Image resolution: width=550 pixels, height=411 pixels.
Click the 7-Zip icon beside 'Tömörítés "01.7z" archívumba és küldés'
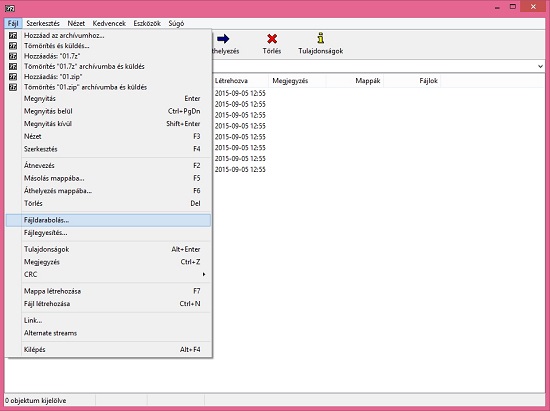pos(13,66)
